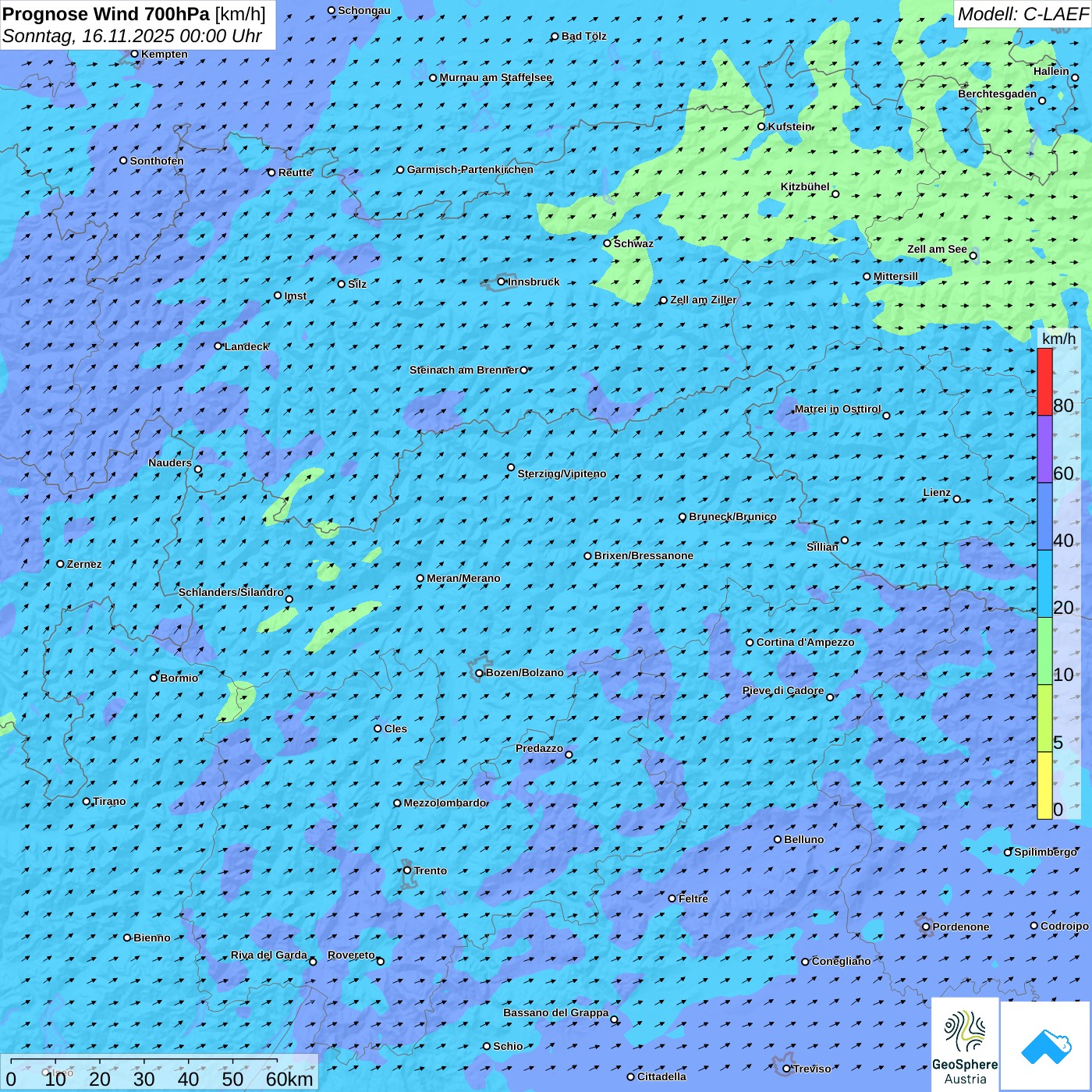The width and height of the screenshot is (1092, 1092).
Task: Click the 'Codroipo' label
Action: [x=1065, y=926]
